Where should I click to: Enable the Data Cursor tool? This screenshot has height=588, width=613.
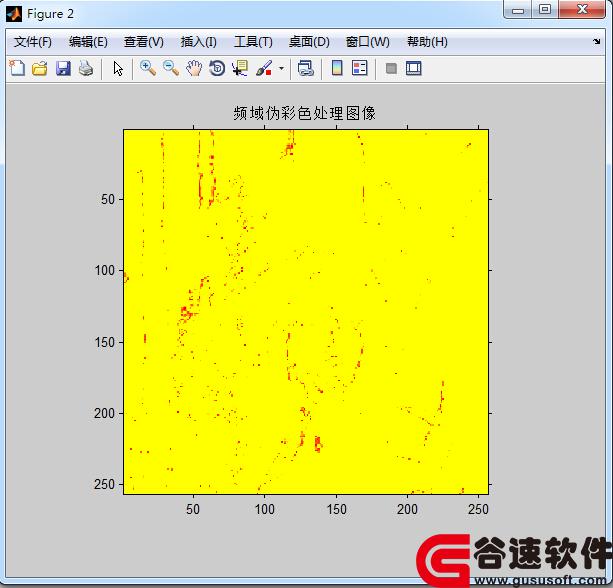[240, 68]
